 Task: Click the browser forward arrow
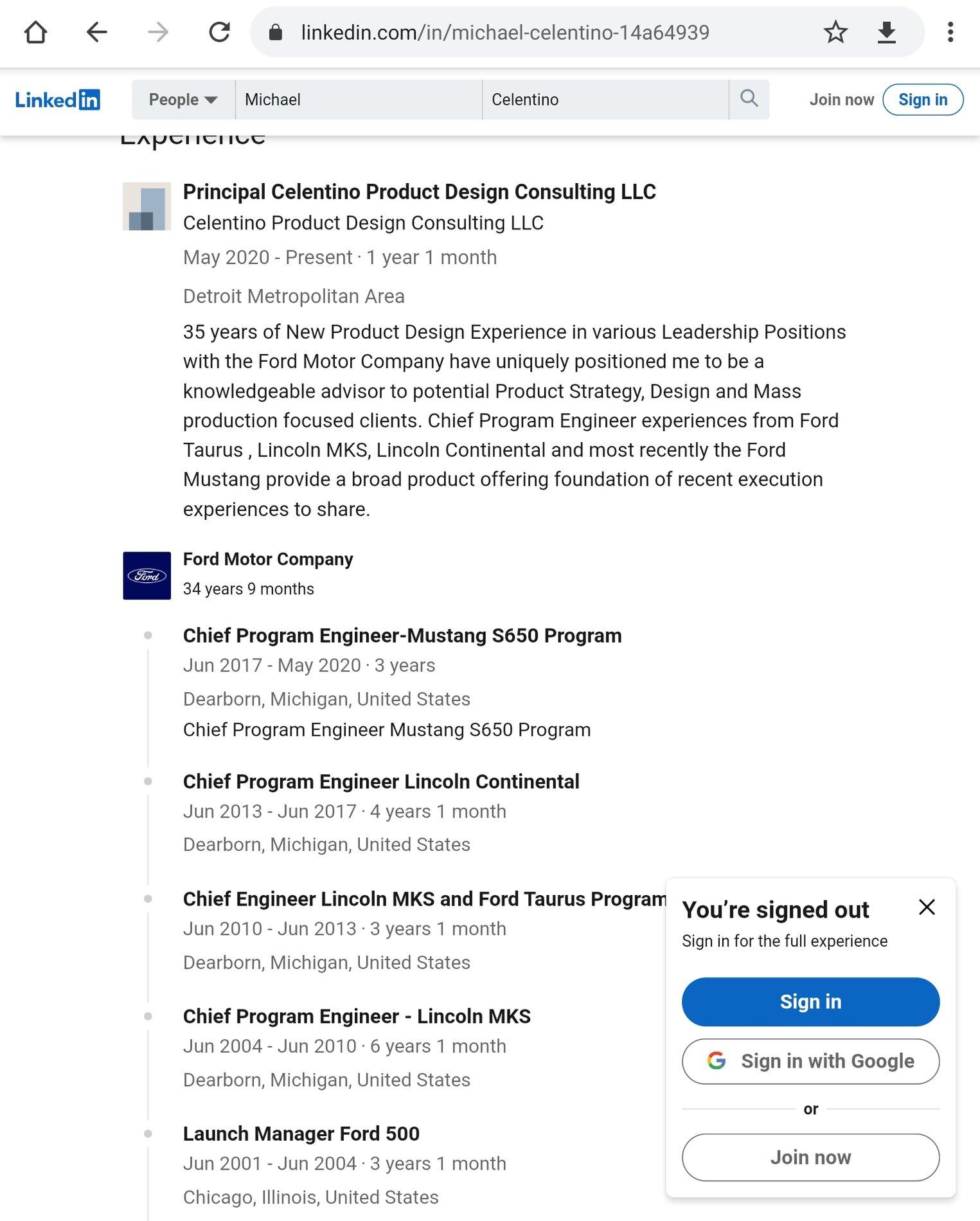pyautogui.click(x=157, y=32)
